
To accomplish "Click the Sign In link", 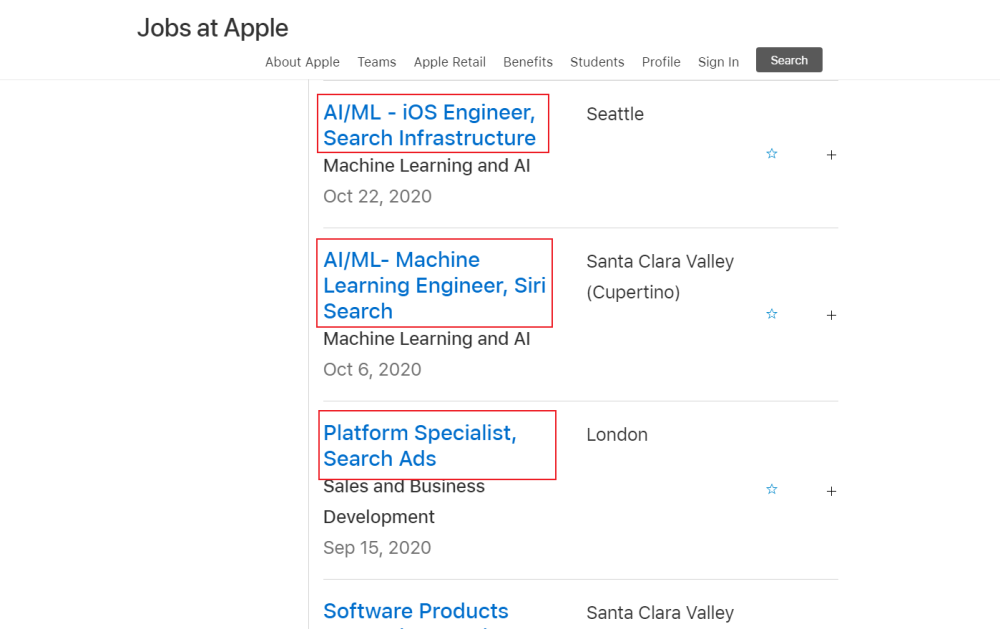I will click(x=718, y=62).
